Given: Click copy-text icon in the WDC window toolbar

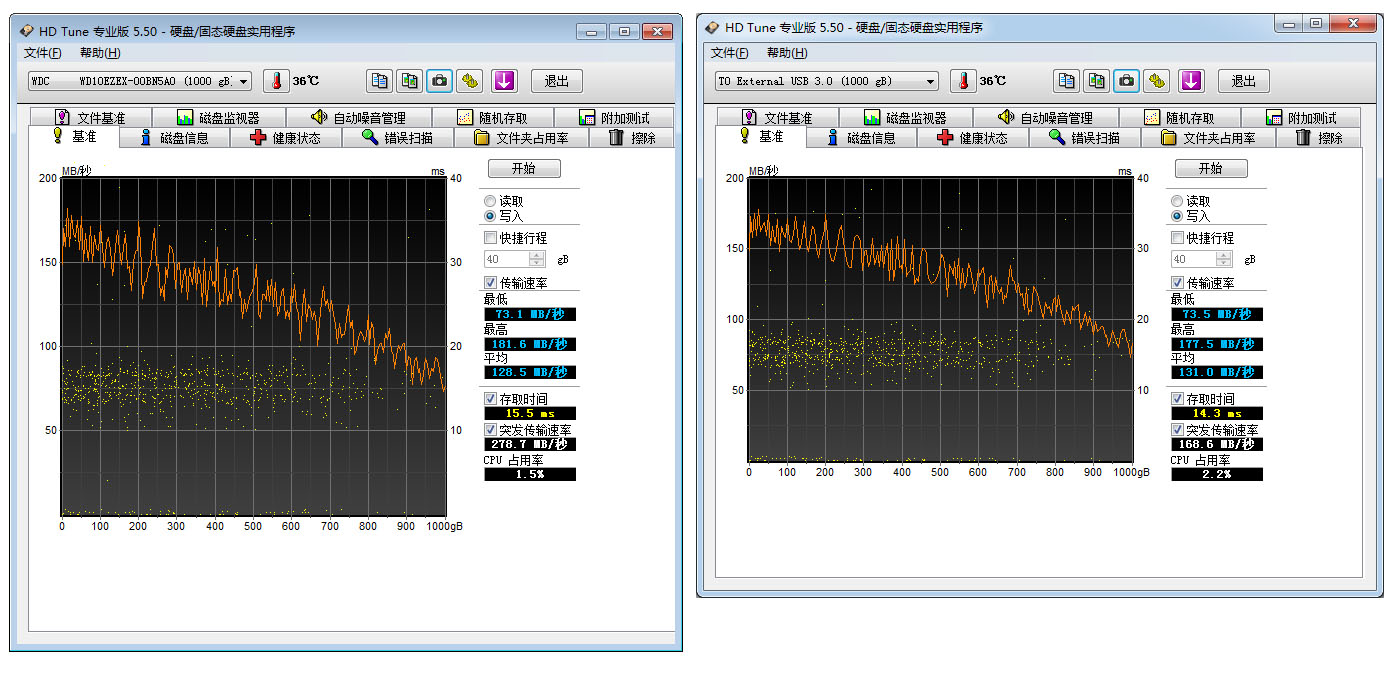Looking at the screenshot, I should 379,81.
